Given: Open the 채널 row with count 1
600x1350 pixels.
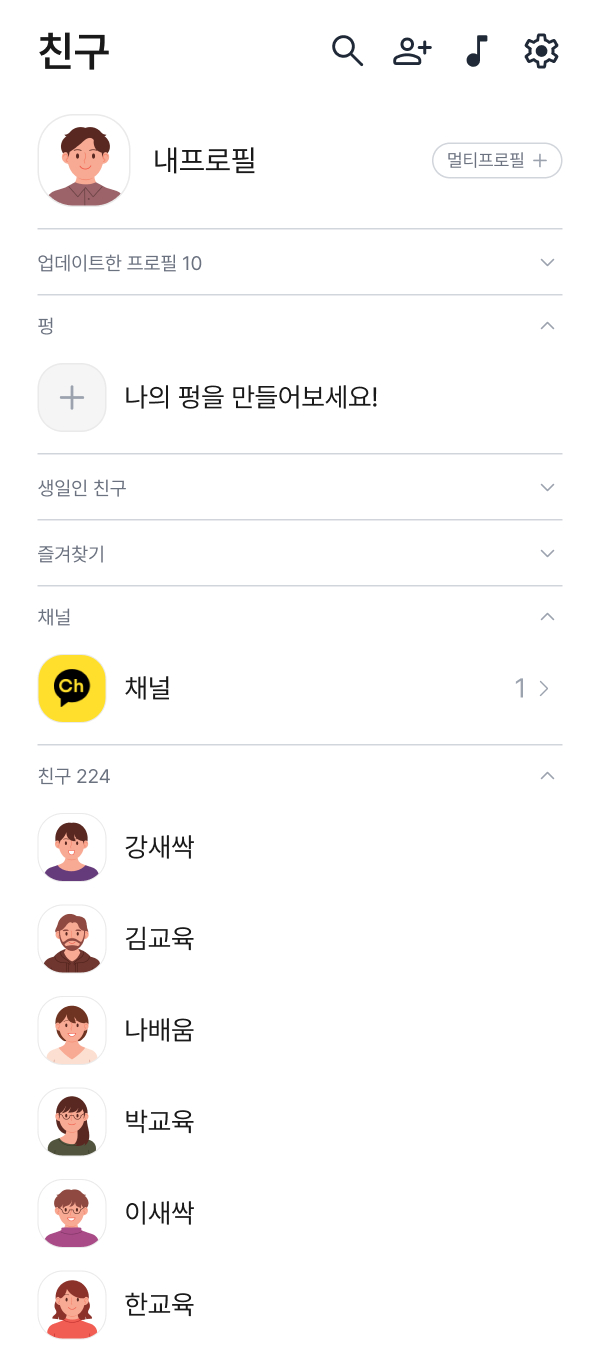Looking at the screenshot, I should click(x=300, y=688).
